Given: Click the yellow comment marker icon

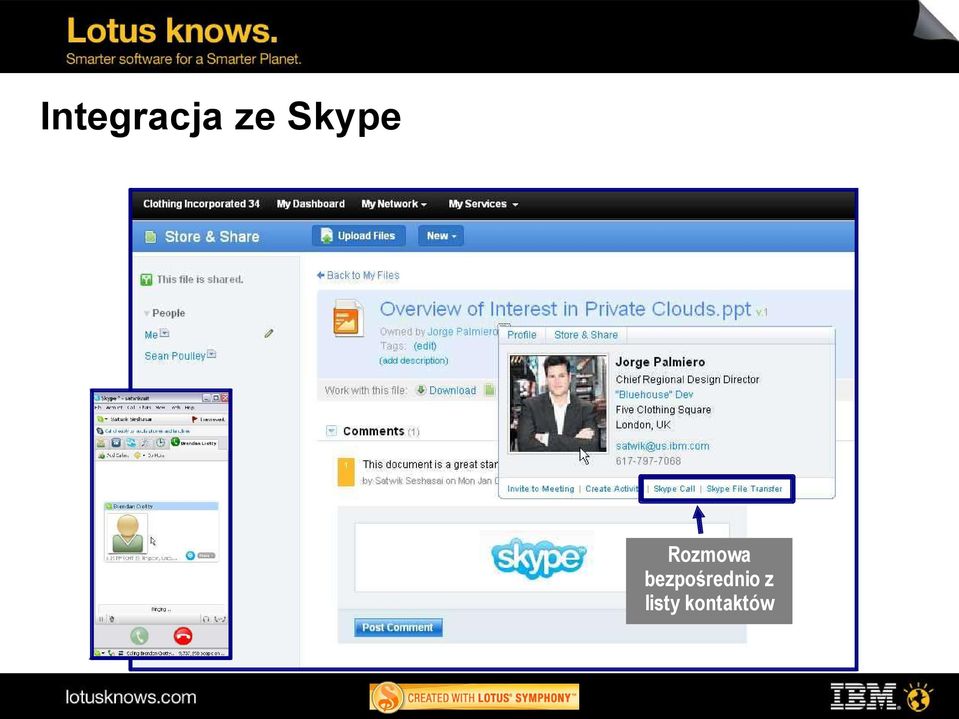Looking at the screenshot, I should 346,471.
